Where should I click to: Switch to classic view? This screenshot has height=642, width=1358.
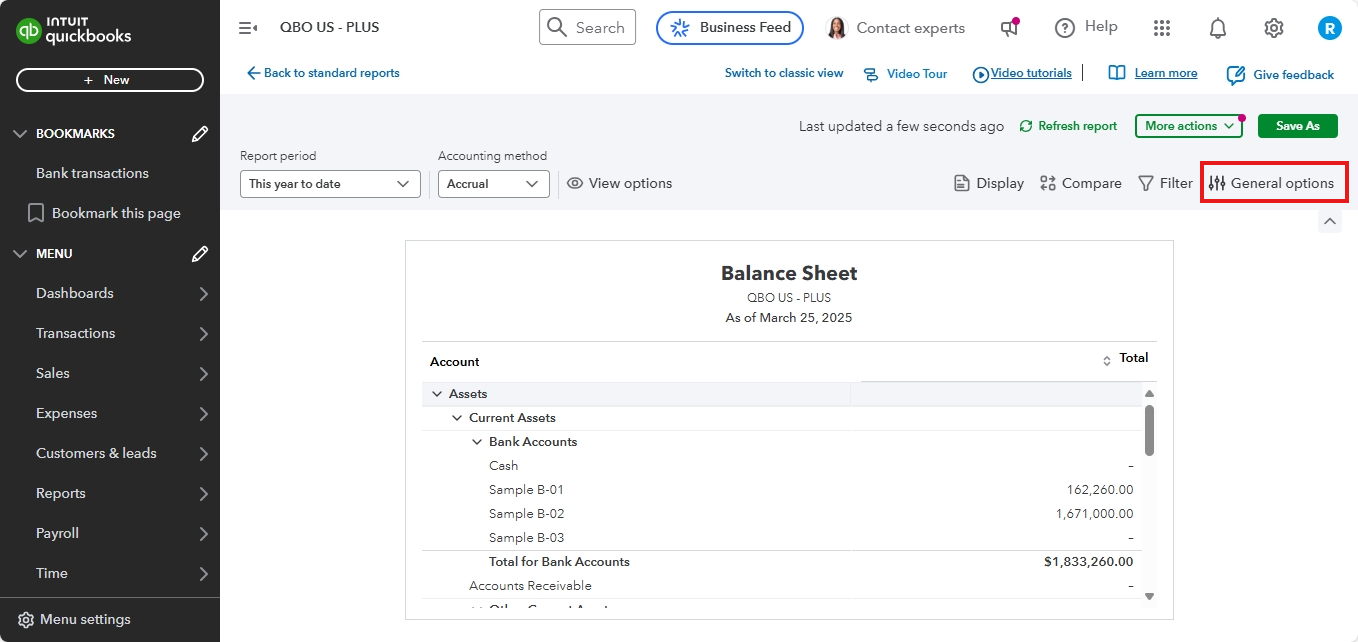click(784, 73)
